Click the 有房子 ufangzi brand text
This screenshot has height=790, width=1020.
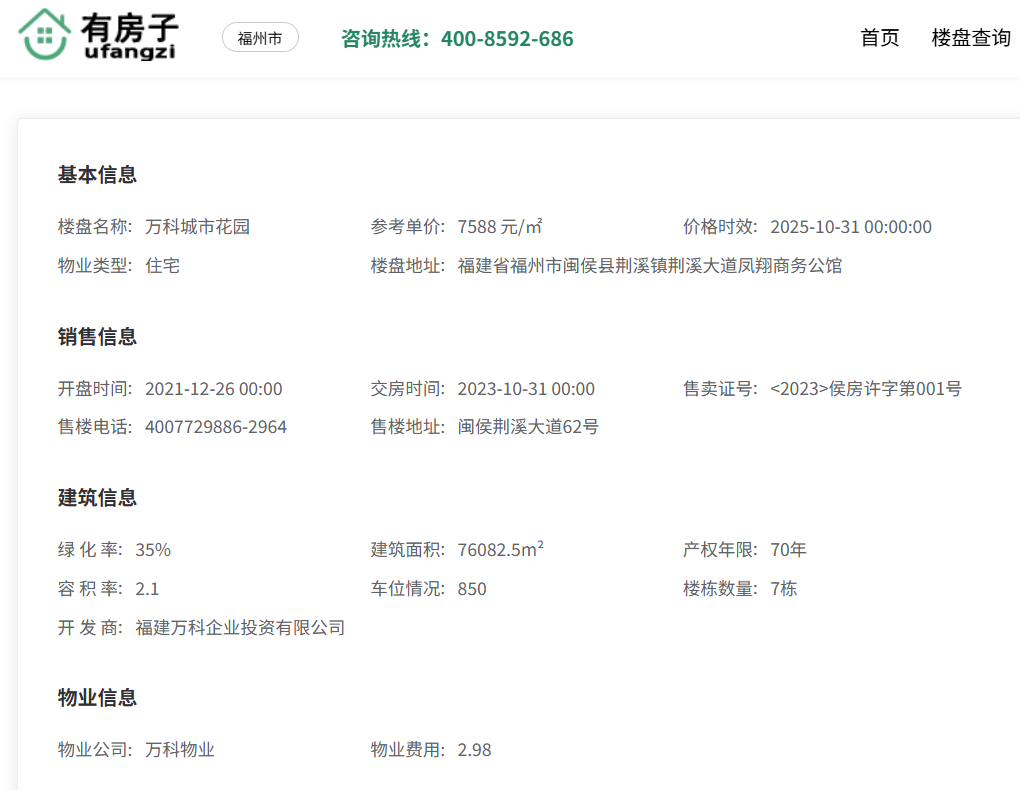click(x=128, y=35)
